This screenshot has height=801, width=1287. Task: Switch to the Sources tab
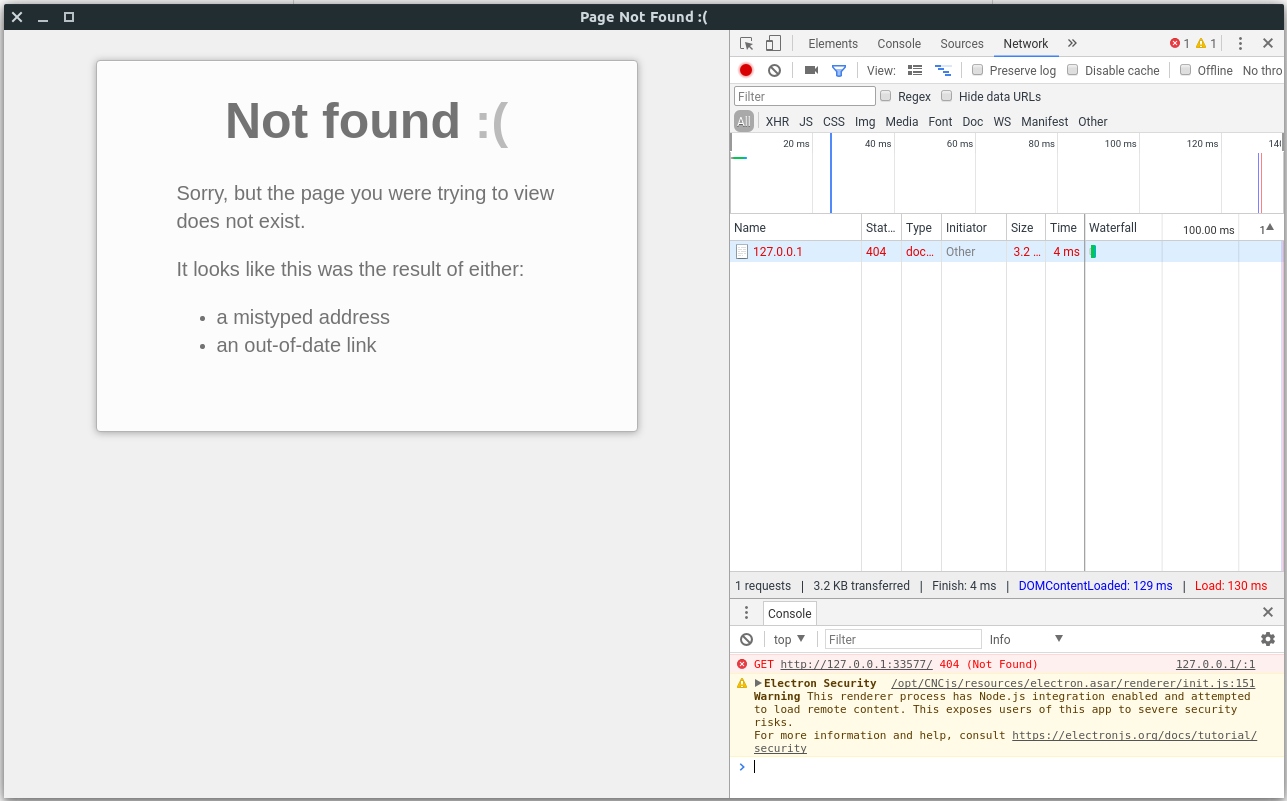point(961,43)
